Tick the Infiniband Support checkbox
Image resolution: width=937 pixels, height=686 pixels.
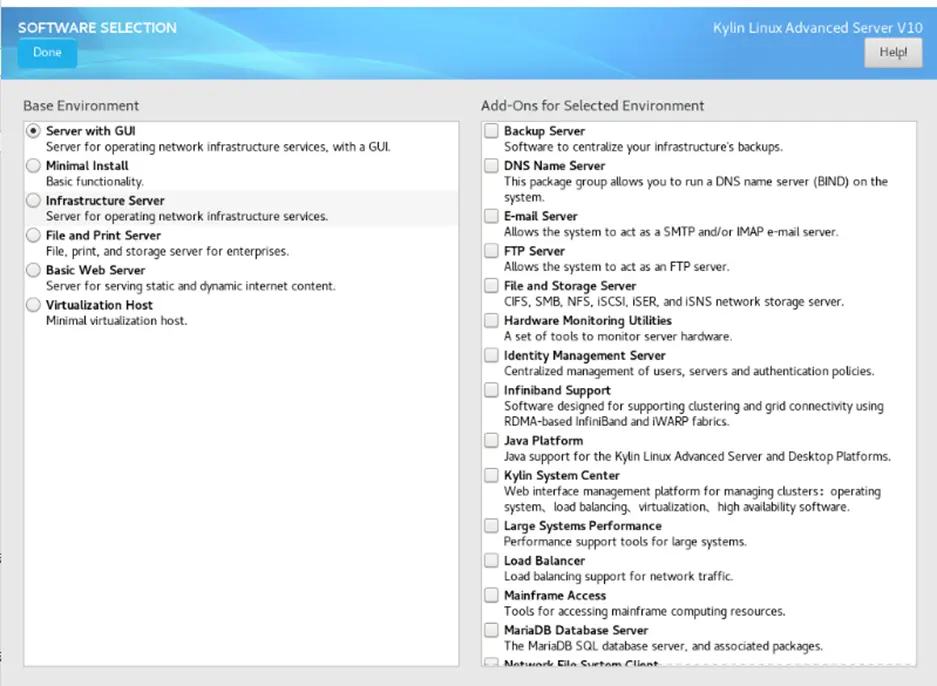pyautogui.click(x=491, y=390)
